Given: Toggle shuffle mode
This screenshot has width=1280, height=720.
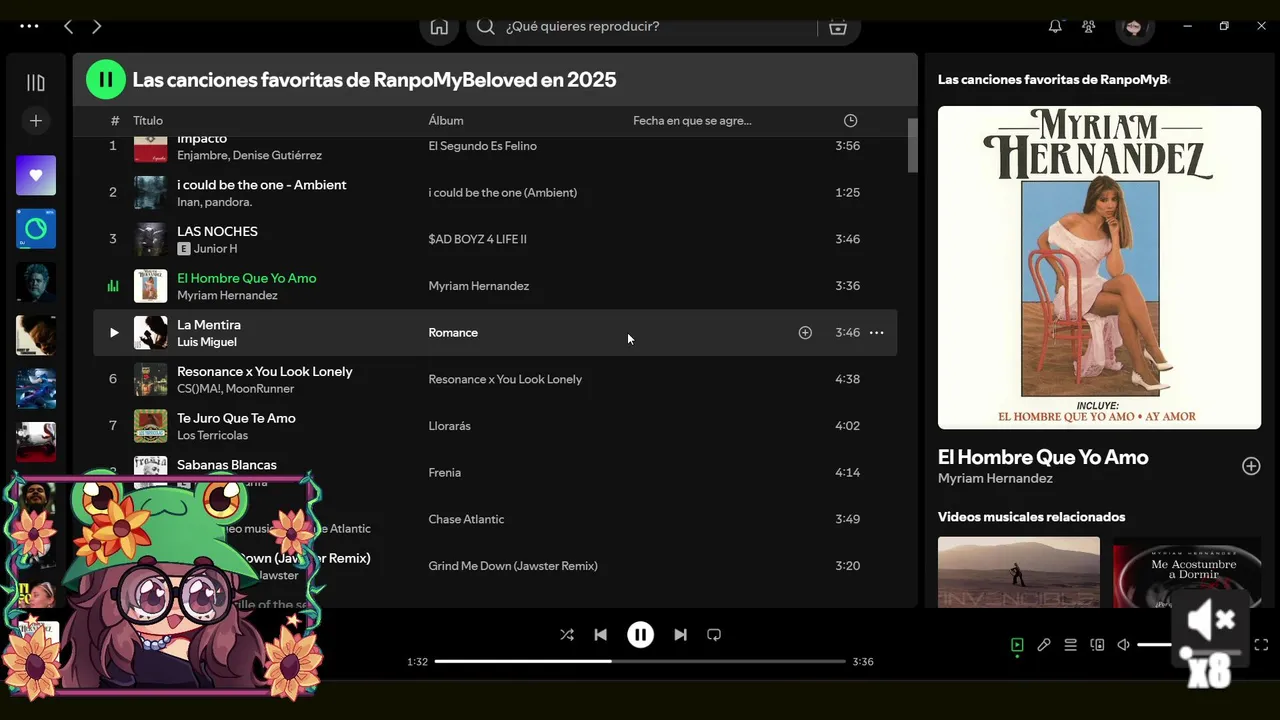Looking at the screenshot, I should (567, 634).
